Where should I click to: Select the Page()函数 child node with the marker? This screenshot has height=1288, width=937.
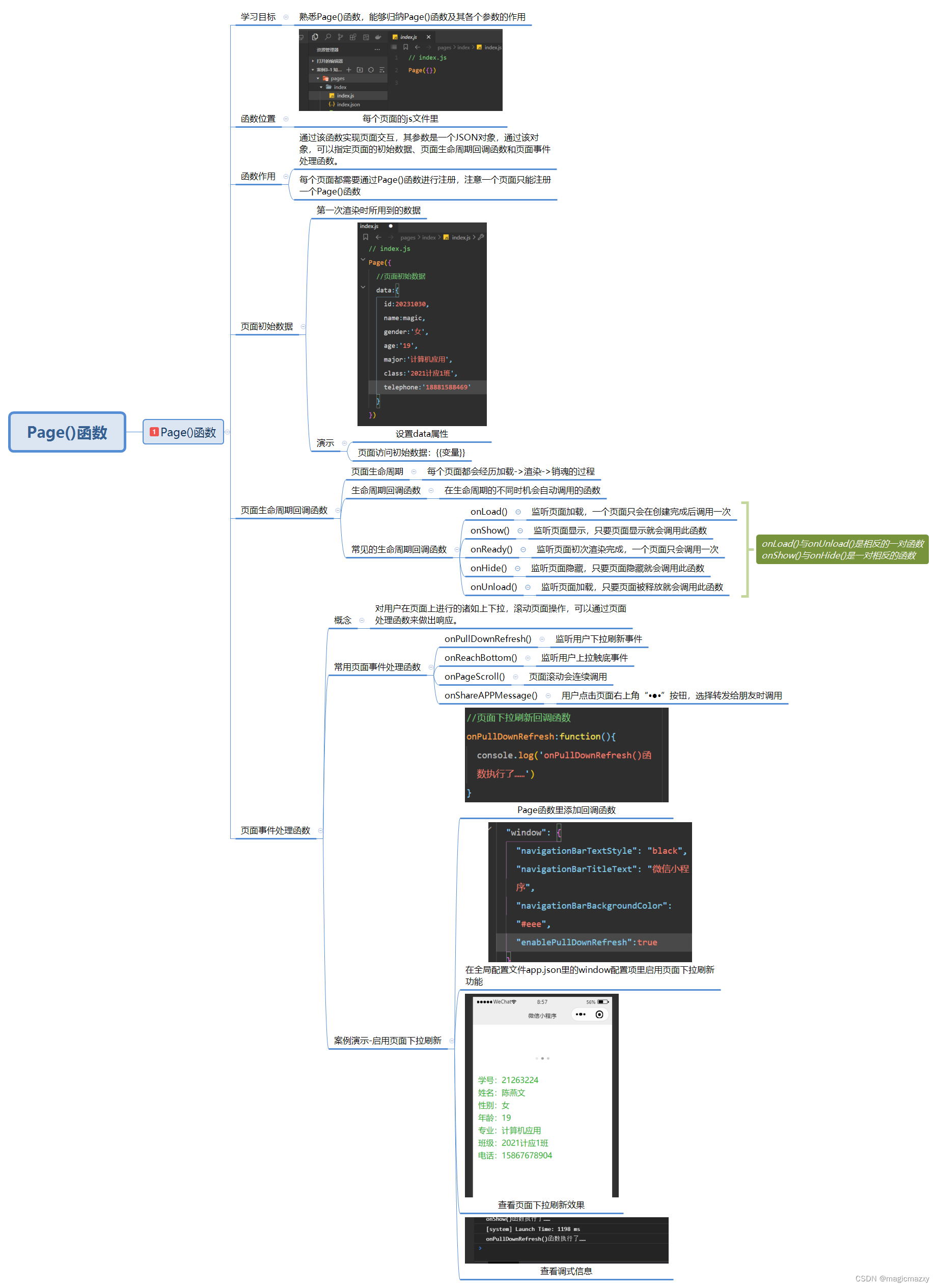183,432
